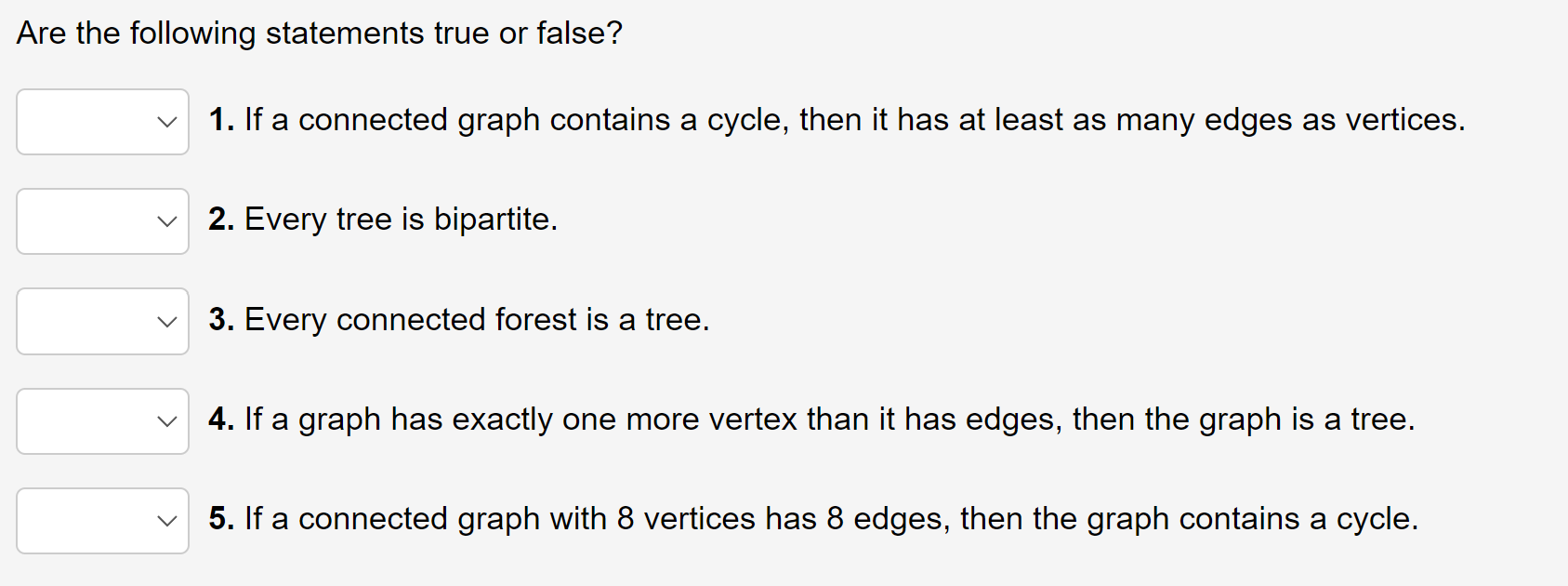
Task: Click the chevron on the first answer selector
Action: (165, 121)
